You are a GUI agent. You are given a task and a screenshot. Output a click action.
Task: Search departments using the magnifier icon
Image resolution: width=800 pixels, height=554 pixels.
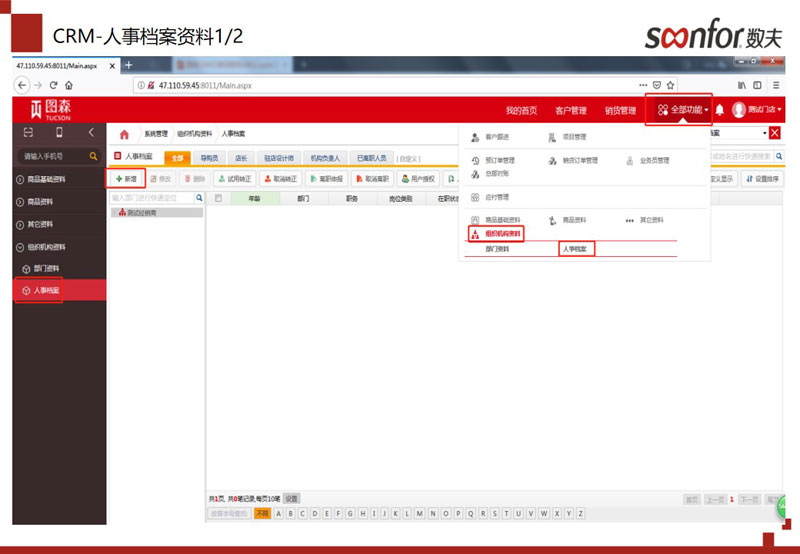(x=197, y=198)
